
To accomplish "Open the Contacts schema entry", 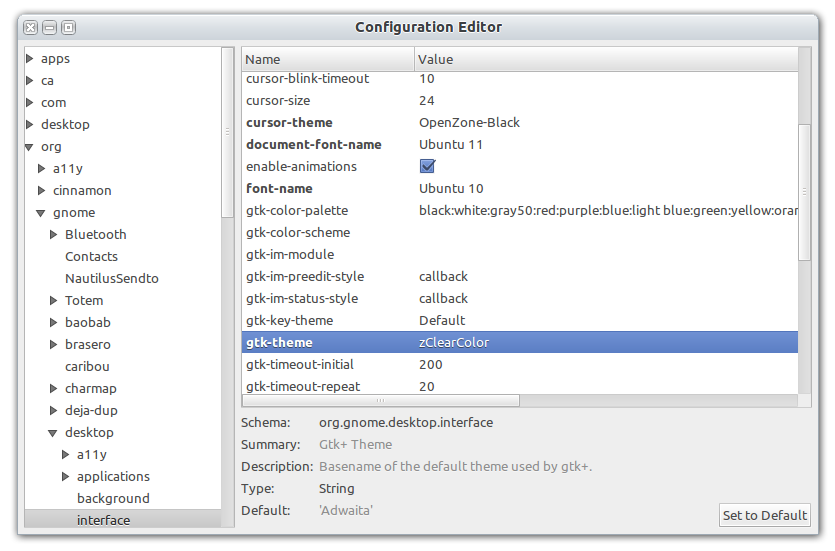I will (x=91, y=257).
